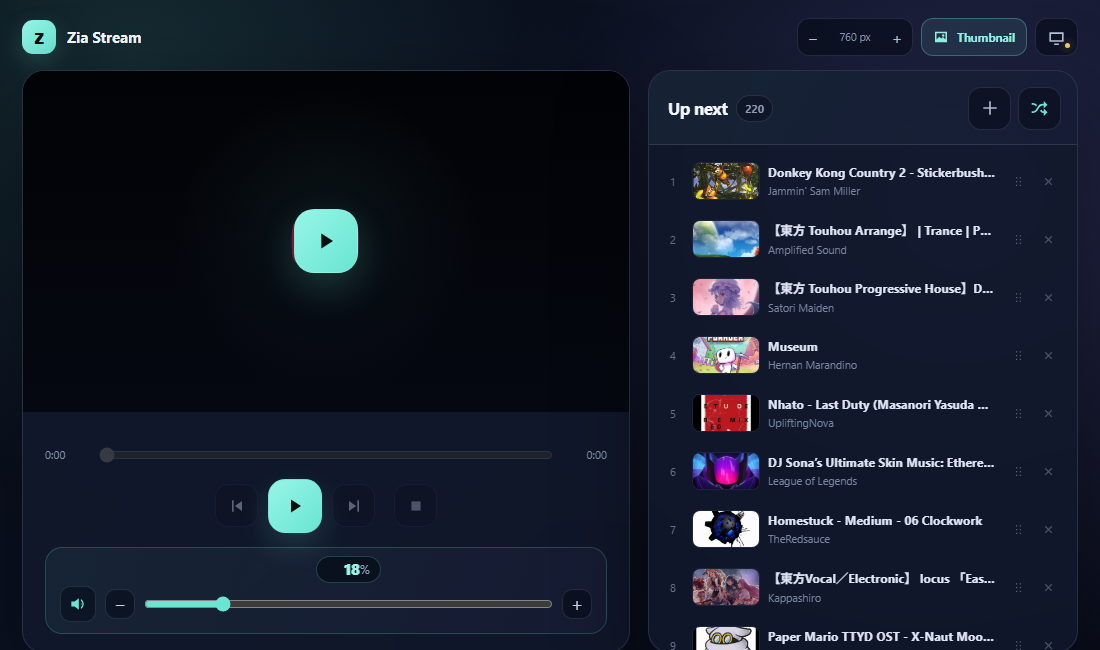Viewport: 1100px width, 650px height.
Task: Remove Touhou Arrange Trance track
Action: [x=1048, y=240]
